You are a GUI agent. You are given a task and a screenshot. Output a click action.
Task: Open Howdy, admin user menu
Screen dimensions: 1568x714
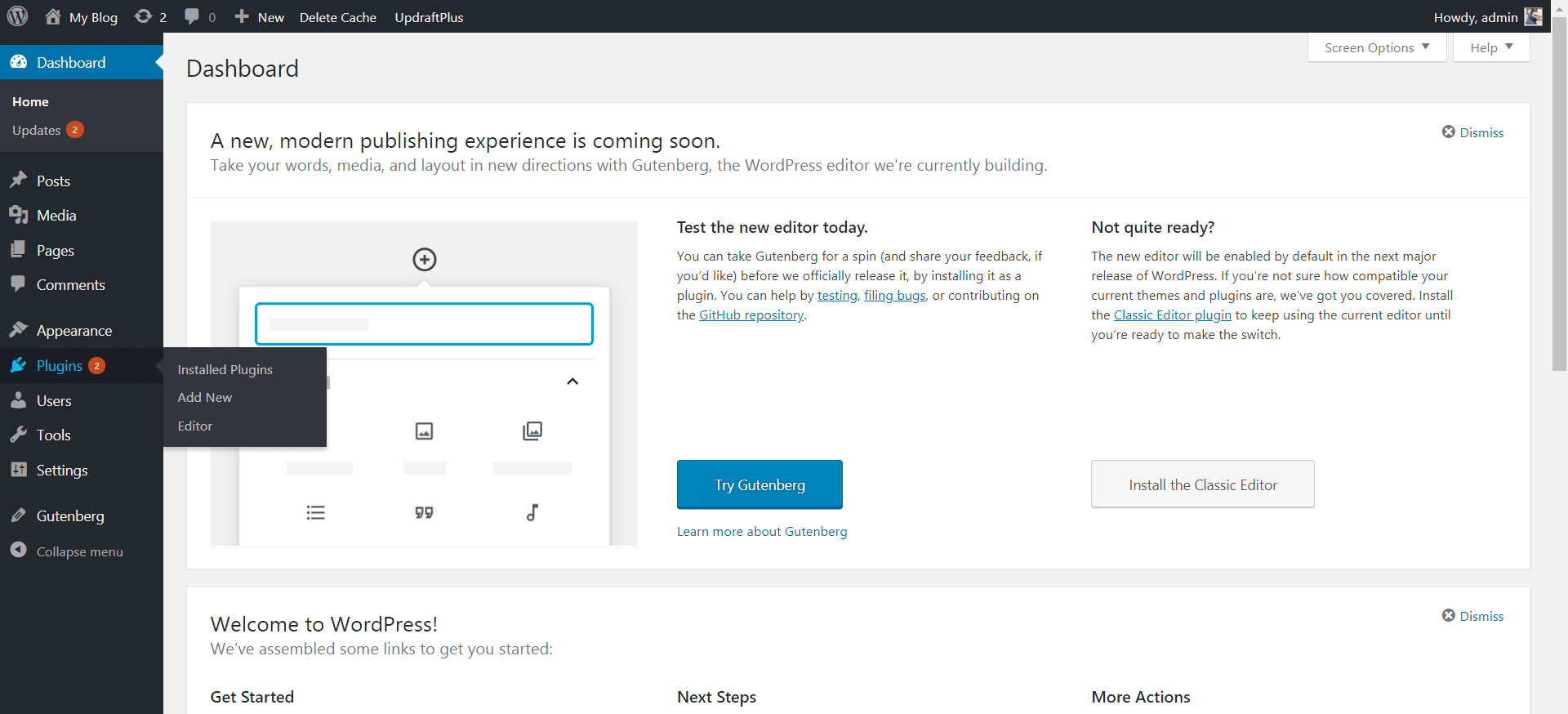[x=1487, y=16]
